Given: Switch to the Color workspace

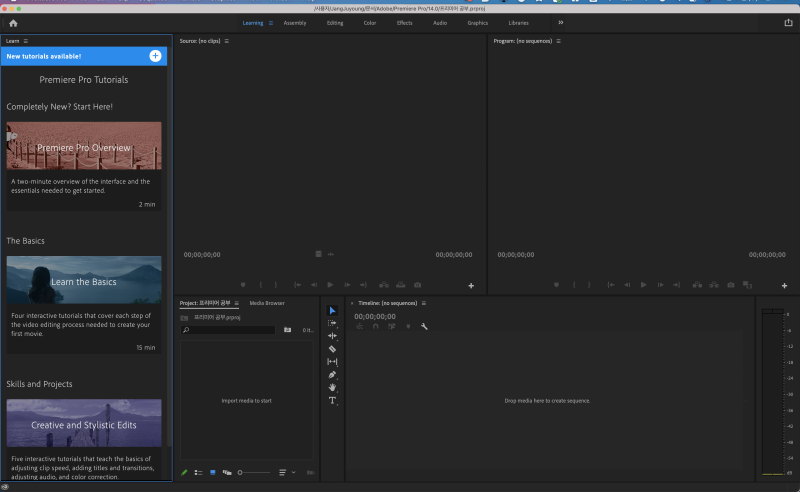Looking at the screenshot, I should 370,23.
